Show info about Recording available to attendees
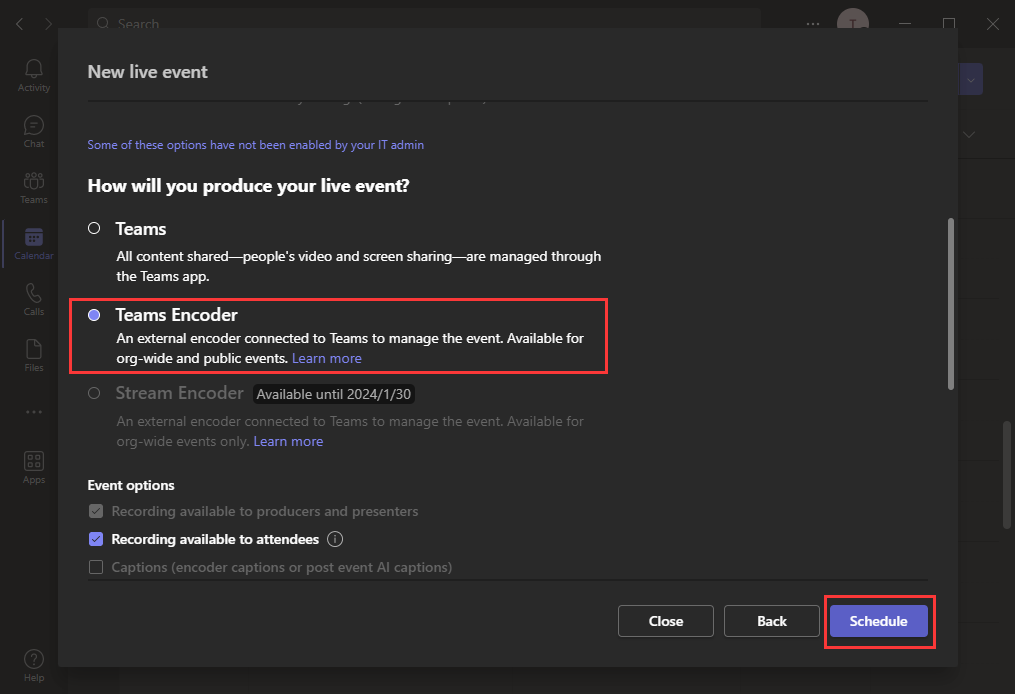 coord(335,539)
